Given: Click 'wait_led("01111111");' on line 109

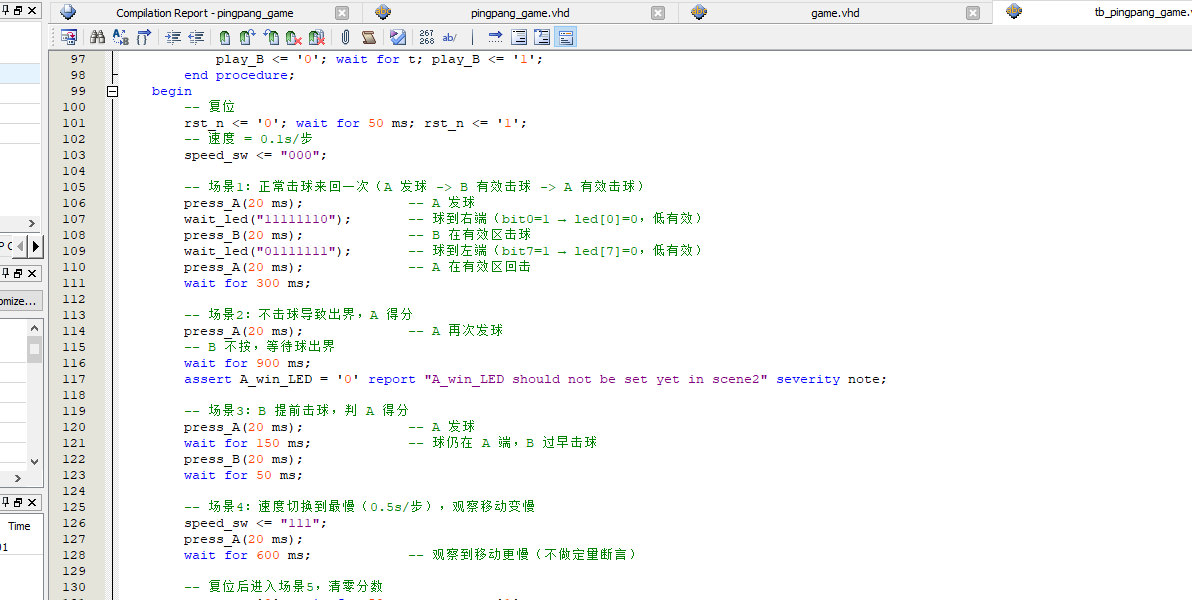Looking at the screenshot, I should click(x=268, y=251).
